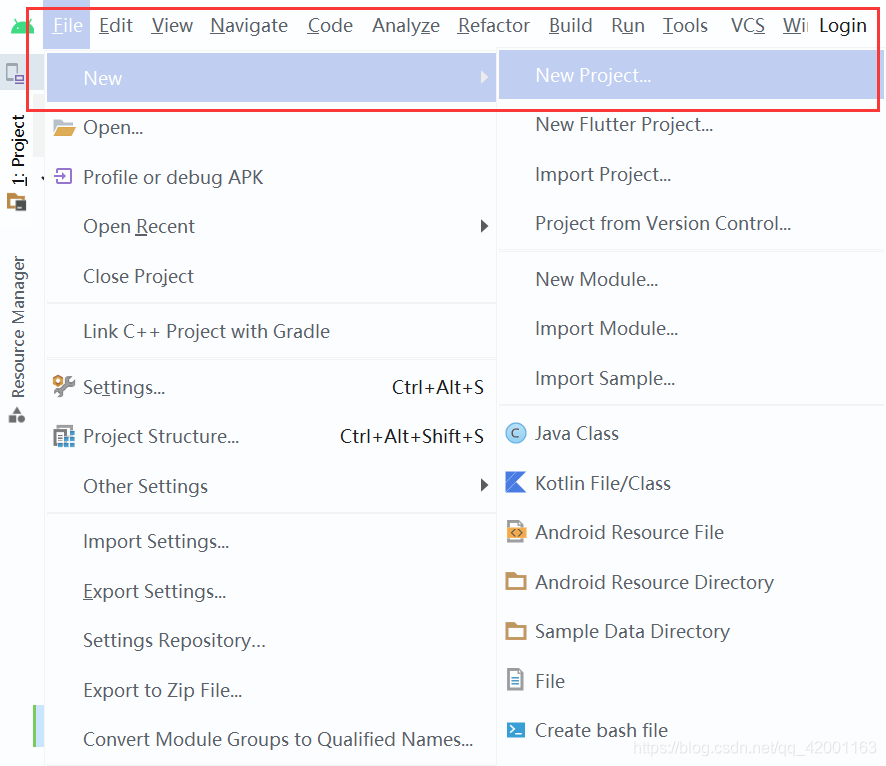Open Settings... menu entry
Image resolution: width=886 pixels, height=766 pixels.
(271, 387)
